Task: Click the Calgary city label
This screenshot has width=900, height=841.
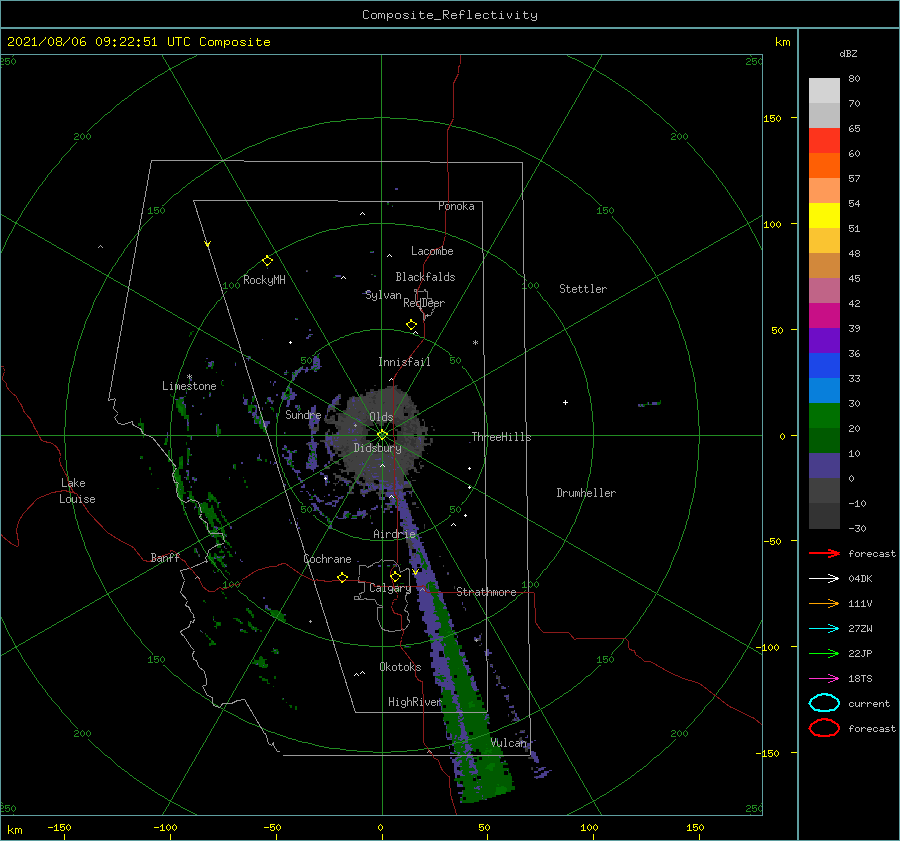Action: point(390,588)
